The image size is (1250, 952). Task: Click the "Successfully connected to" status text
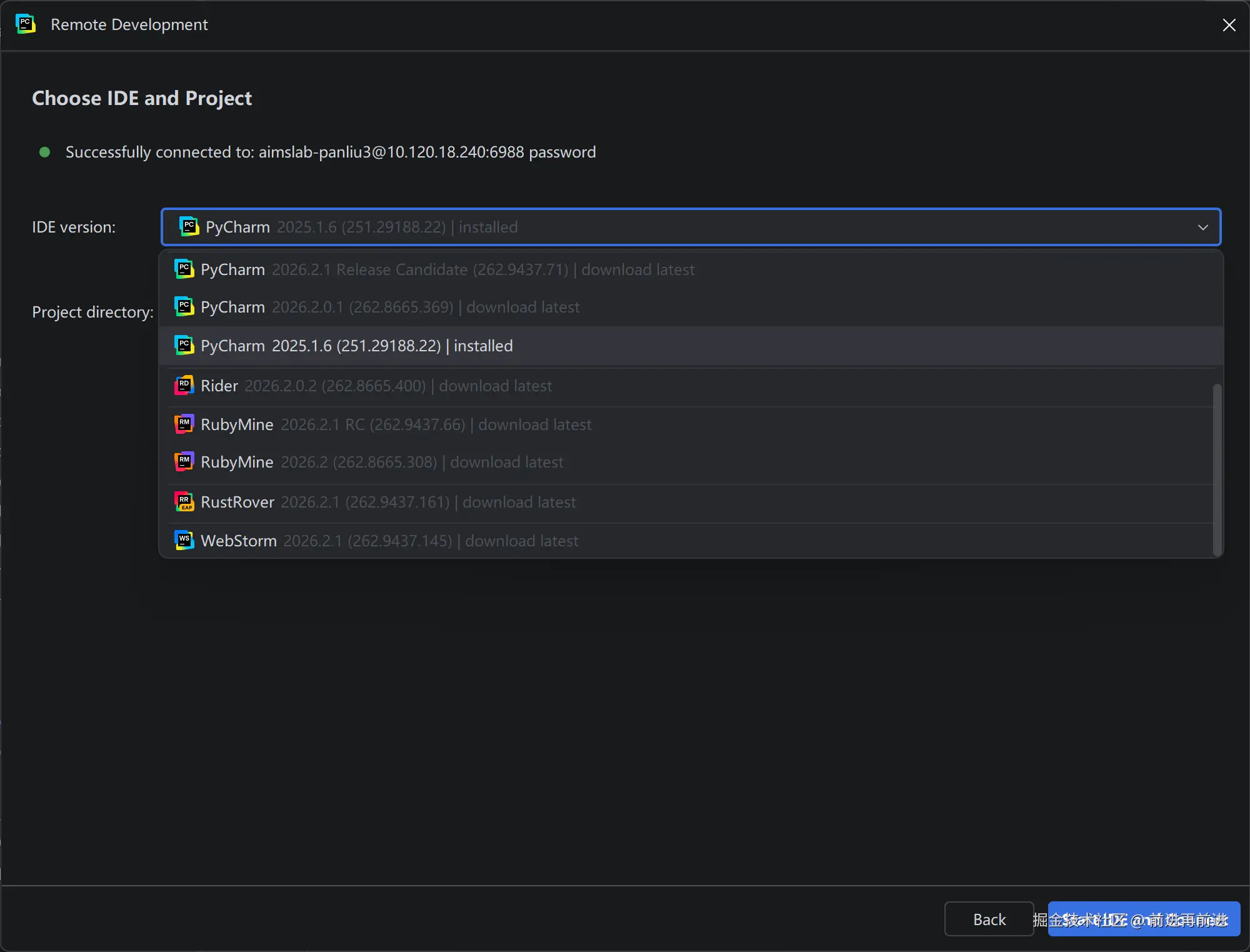[331, 152]
